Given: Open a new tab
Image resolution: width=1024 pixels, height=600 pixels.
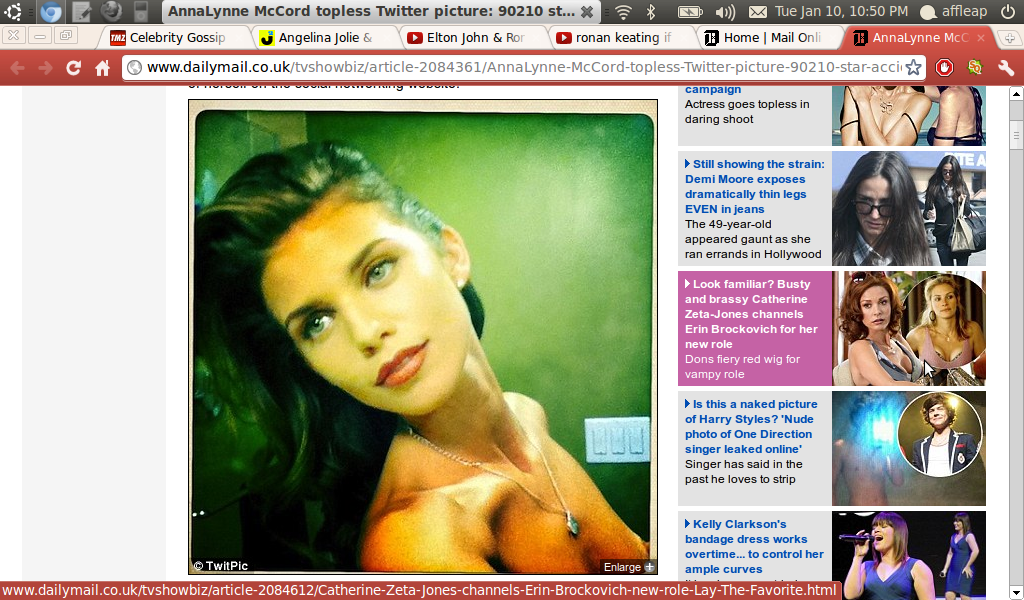Looking at the screenshot, I should pos(1008,37).
